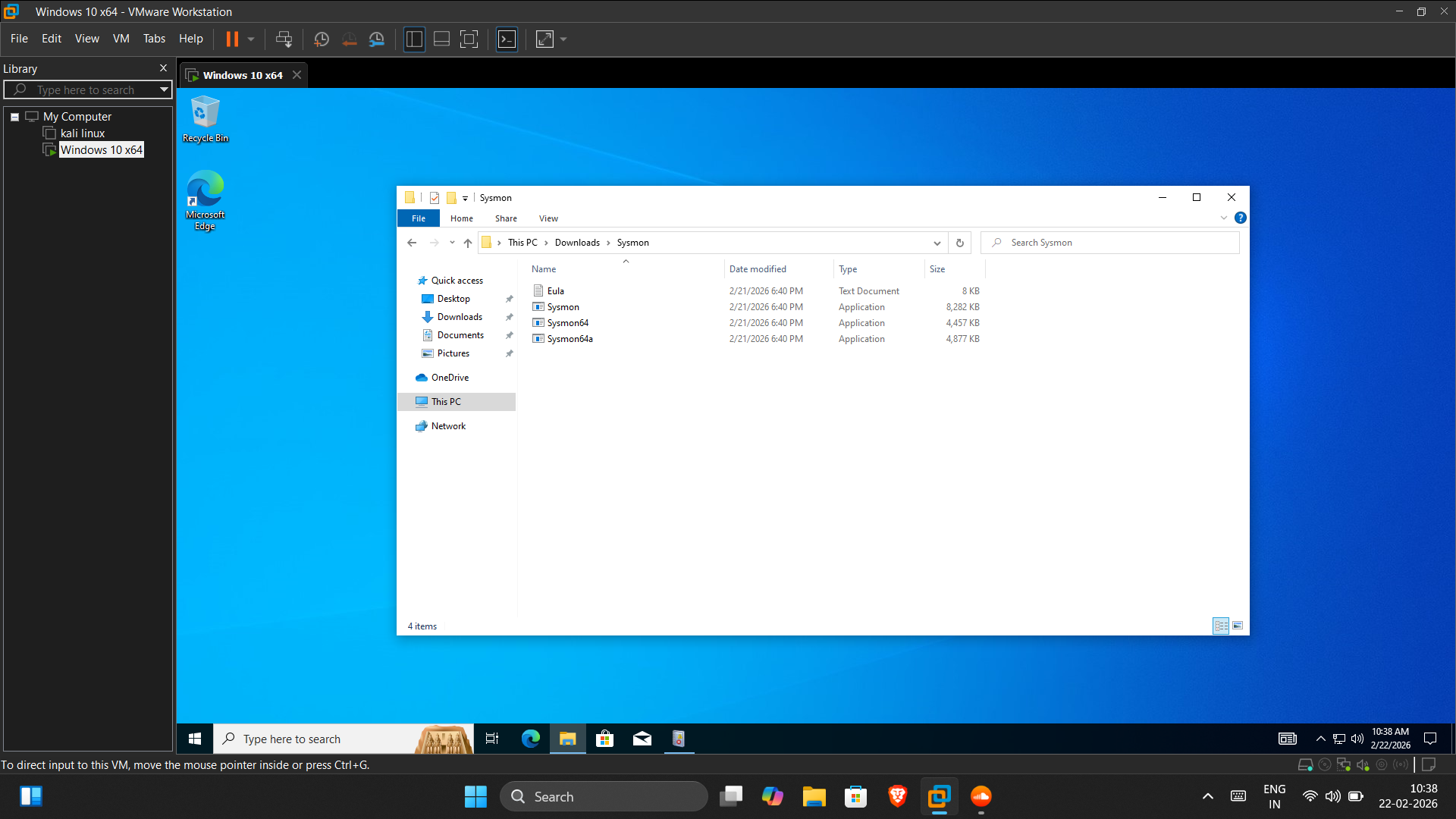Open the Recycle Bin desktop icon
This screenshot has width=1456, height=819.
point(205,119)
